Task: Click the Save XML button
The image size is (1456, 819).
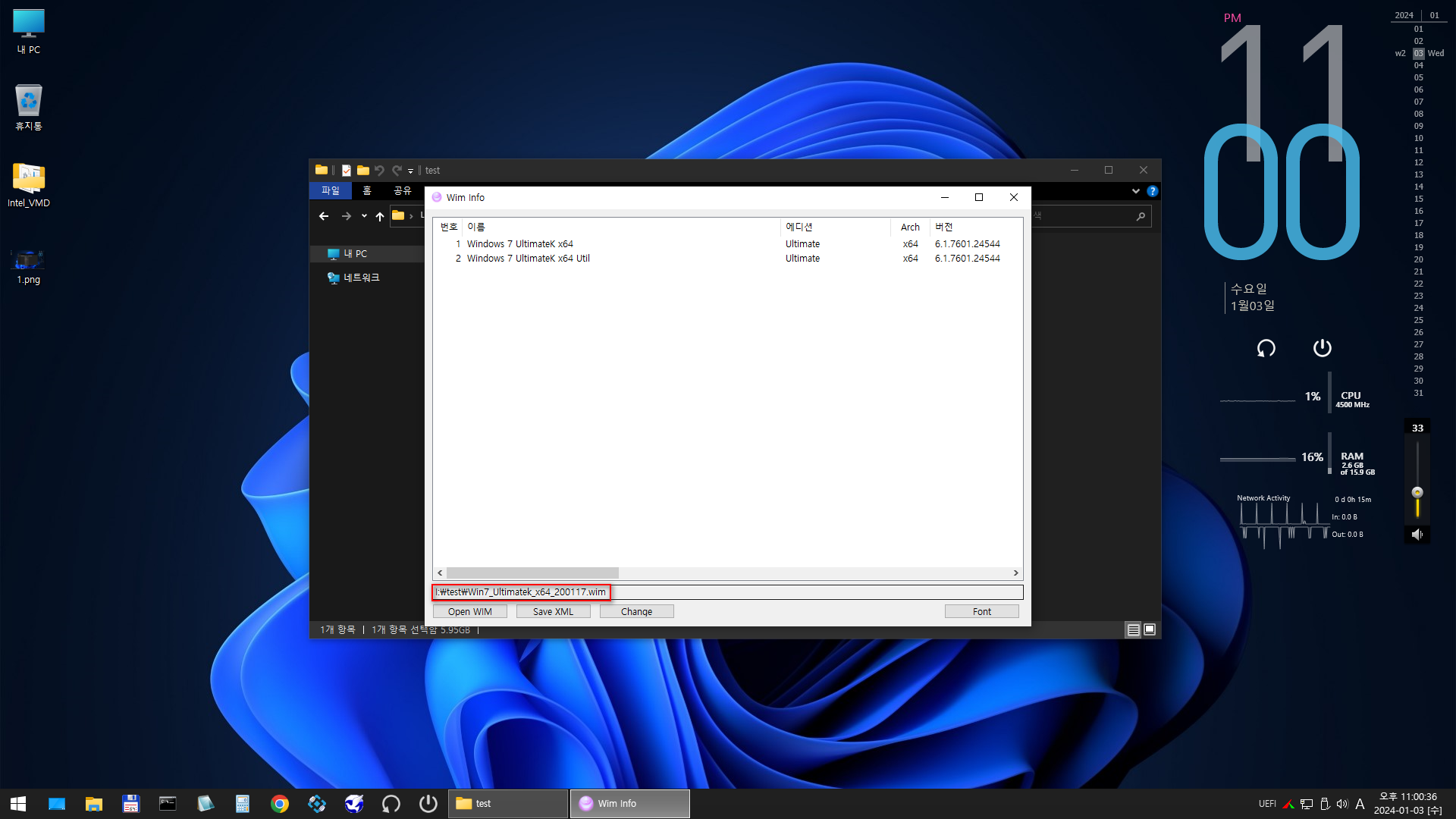Action: [x=554, y=611]
